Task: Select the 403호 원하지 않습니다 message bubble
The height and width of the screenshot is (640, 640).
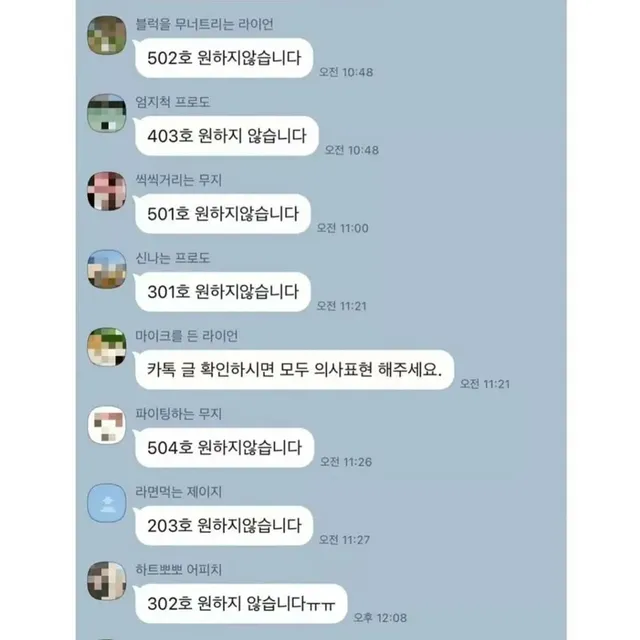Action: (227, 136)
